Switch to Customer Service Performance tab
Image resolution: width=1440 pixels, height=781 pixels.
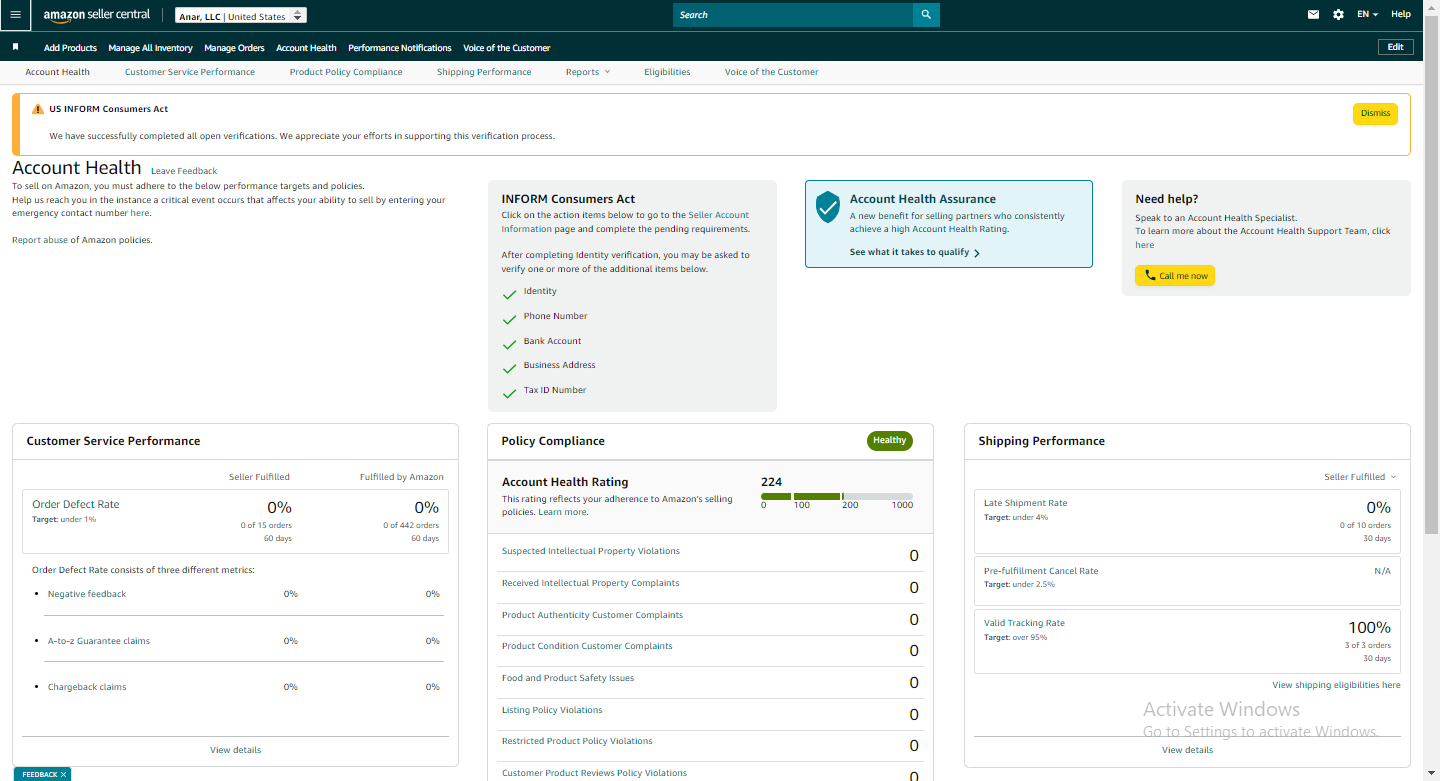pyautogui.click(x=190, y=72)
